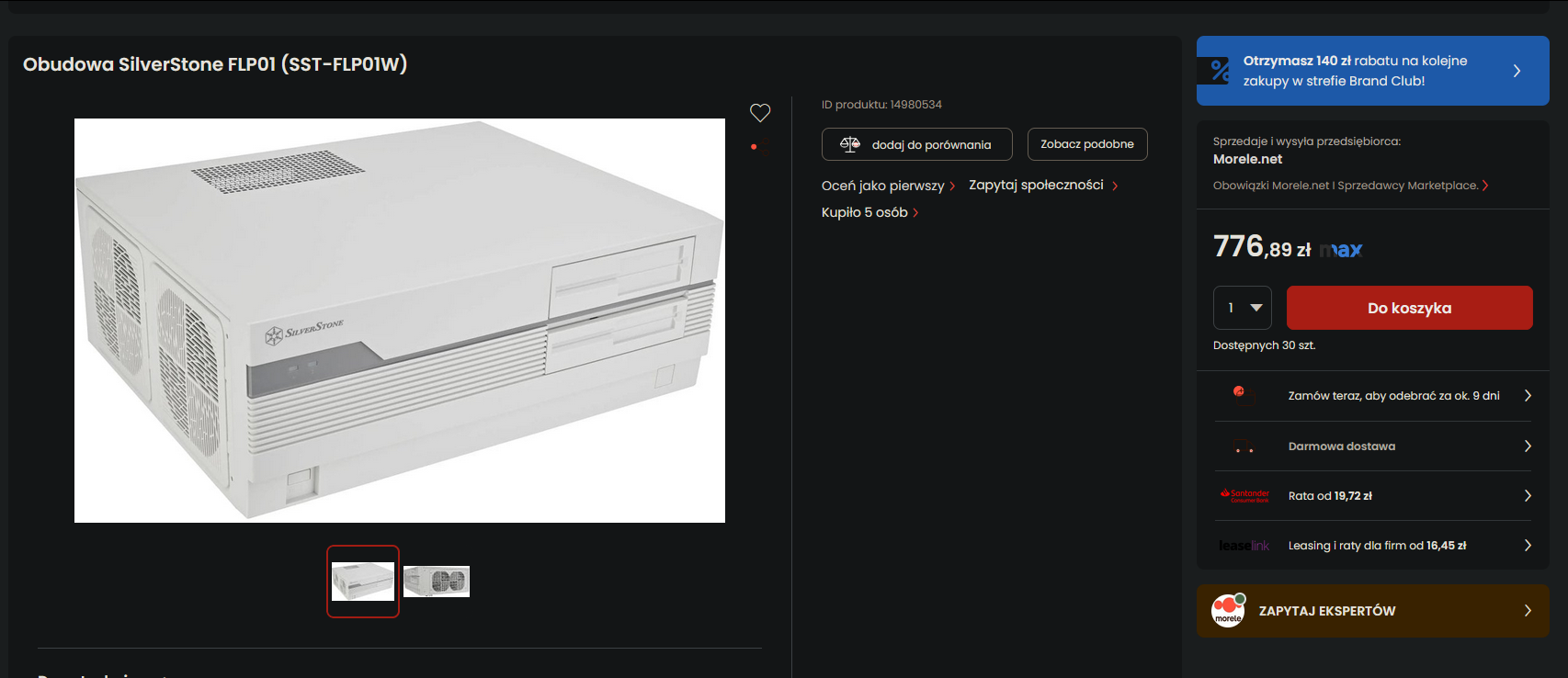The height and width of the screenshot is (678, 1568).
Task: Click the percent discount icon in Brand Club banner
Action: point(1220,70)
